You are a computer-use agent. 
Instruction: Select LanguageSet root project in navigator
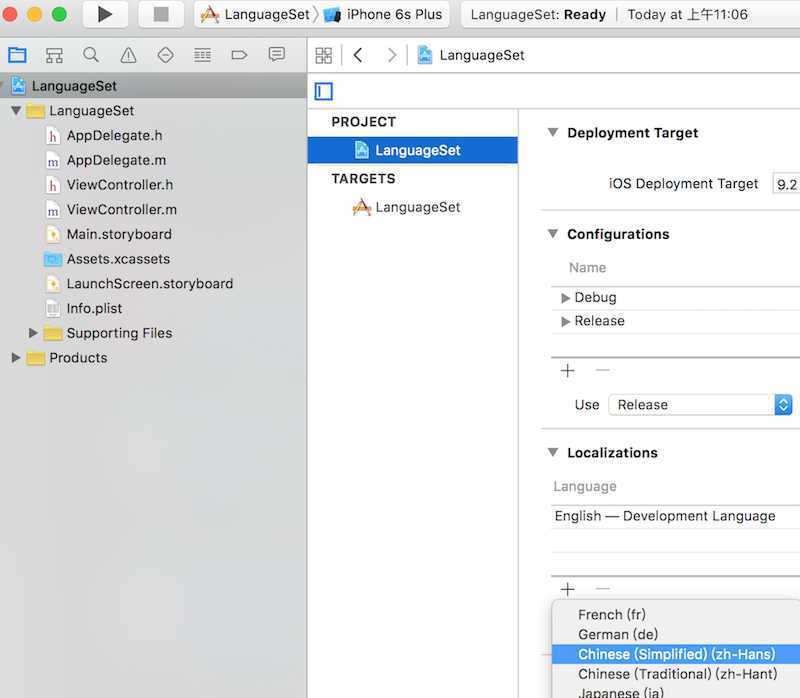pyautogui.click(x=153, y=86)
